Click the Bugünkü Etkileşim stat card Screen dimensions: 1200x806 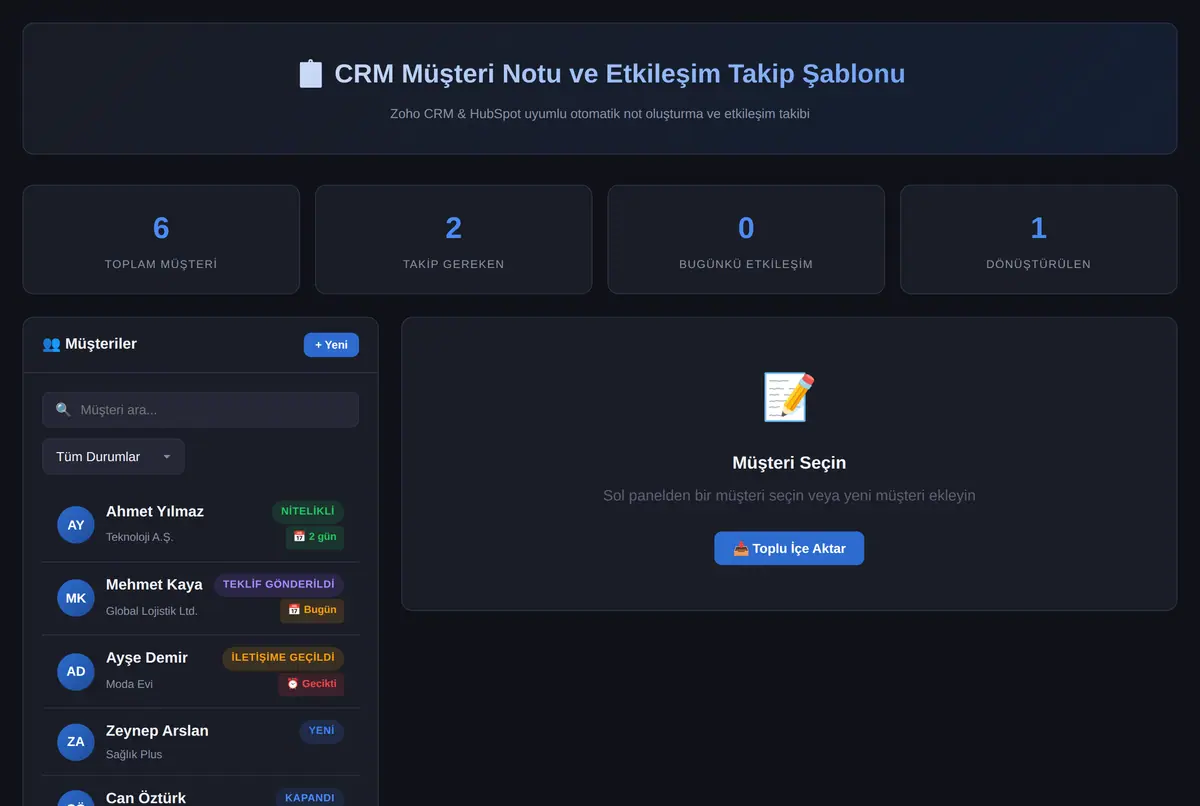tap(746, 240)
